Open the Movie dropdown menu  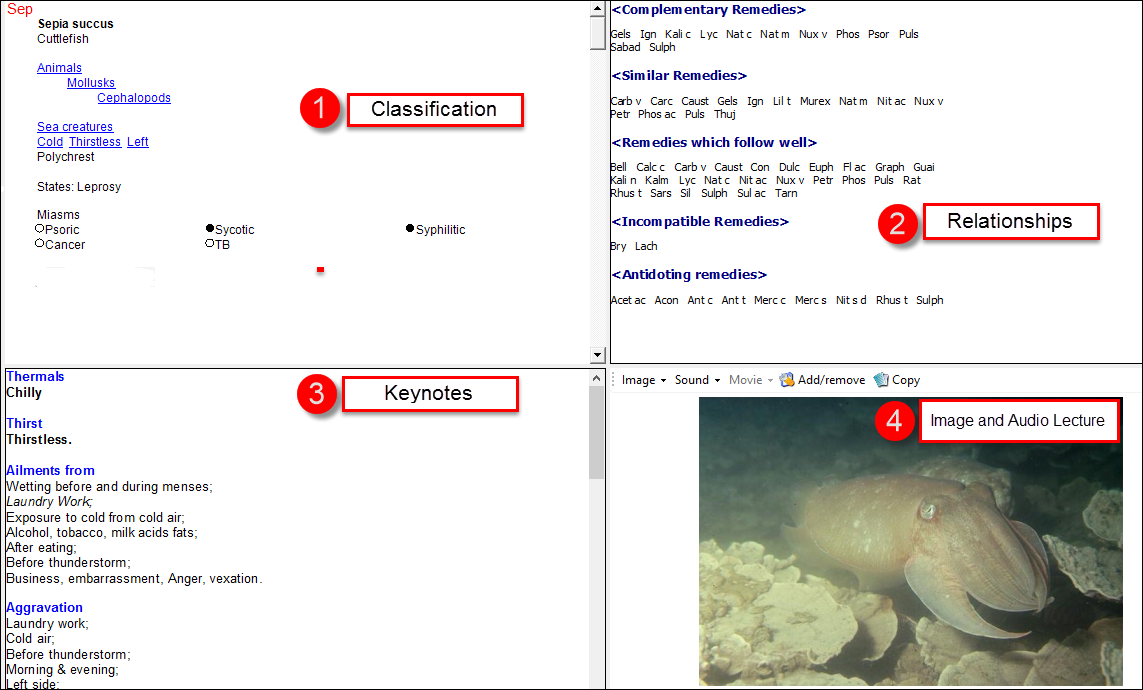(751, 380)
